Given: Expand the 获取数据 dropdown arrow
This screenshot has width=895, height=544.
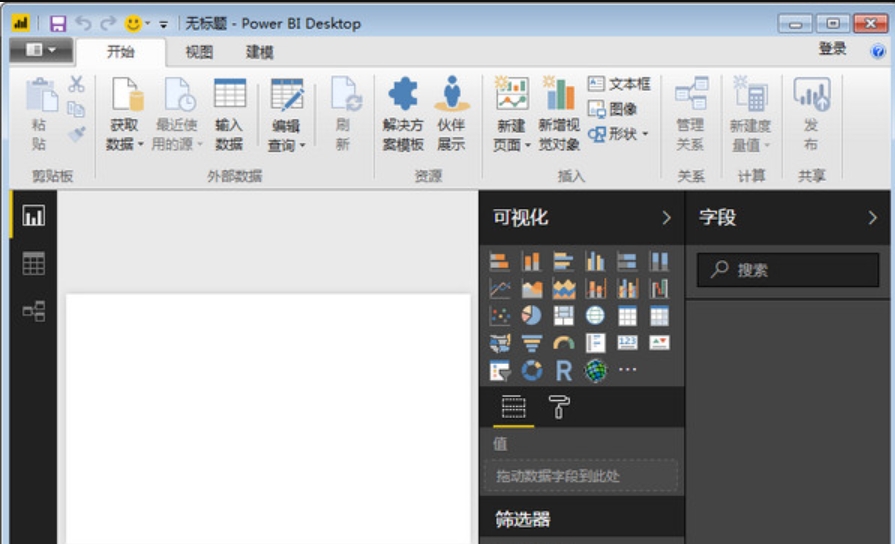Looking at the screenshot, I should (x=140, y=144).
